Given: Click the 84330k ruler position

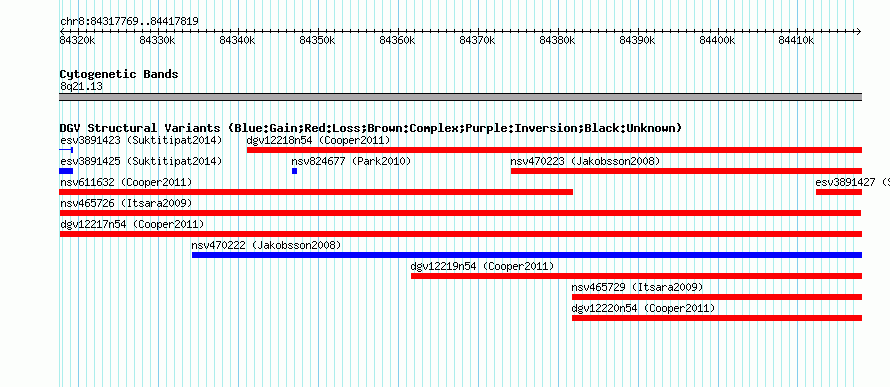Looking at the screenshot, I should [157, 40].
